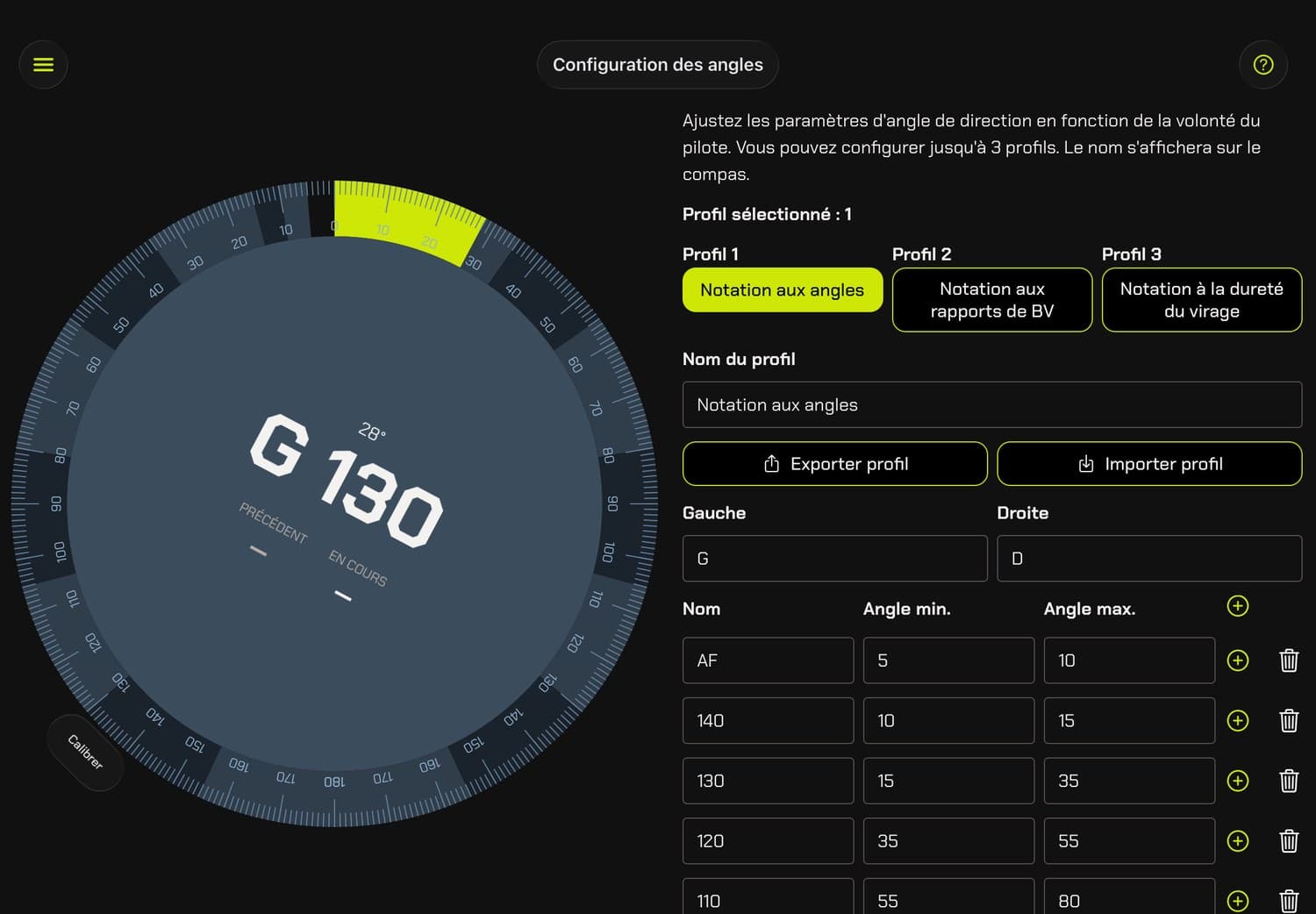This screenshot has height=914, width=1316.
Task: Edit Angle max. value 55 in row 120
Action: click(1129, 841)
